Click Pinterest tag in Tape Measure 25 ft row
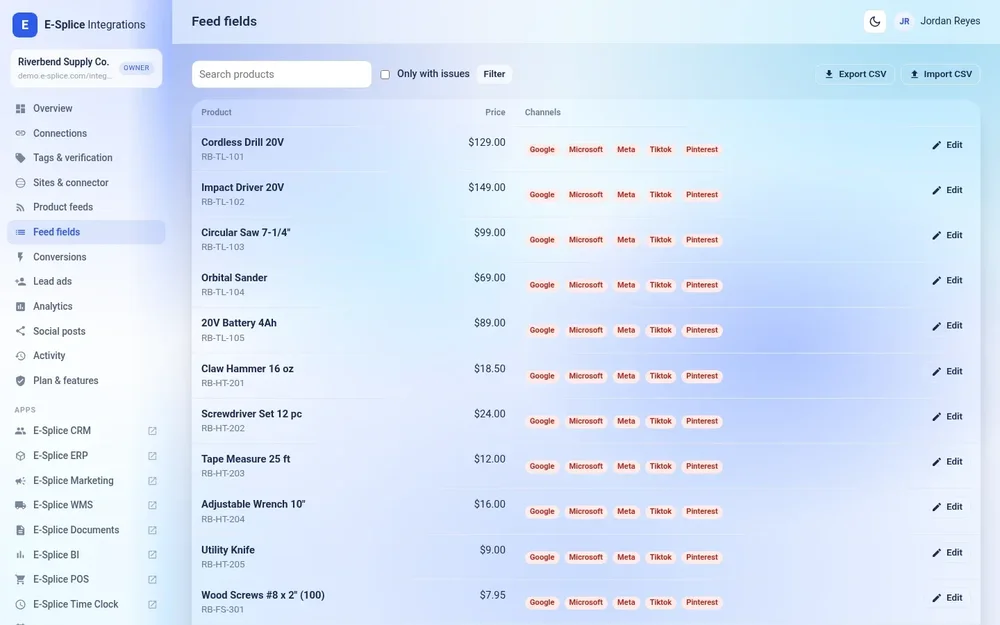 tap(702, 466)
